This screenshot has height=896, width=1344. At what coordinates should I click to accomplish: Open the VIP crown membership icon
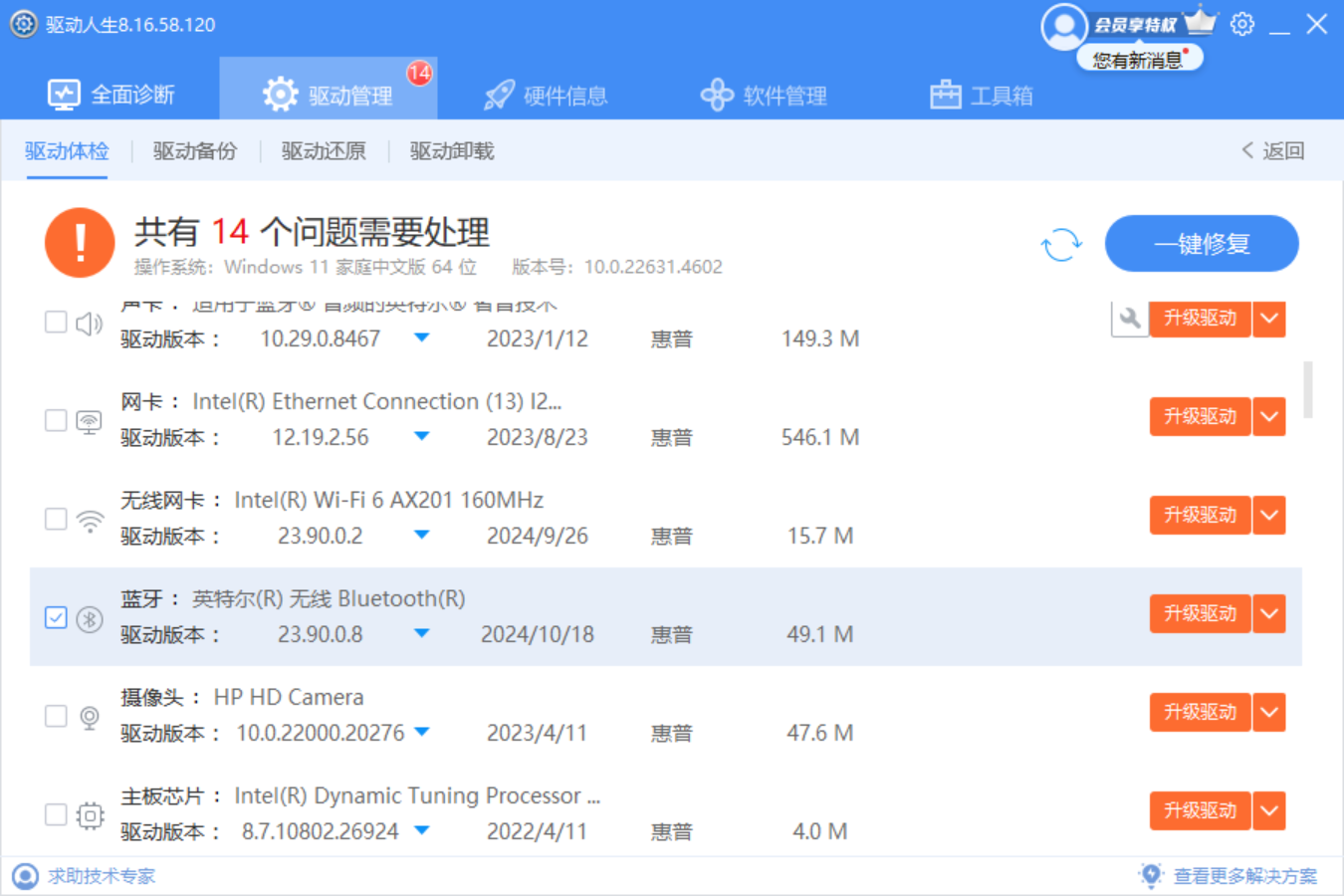coord(1201,20)
